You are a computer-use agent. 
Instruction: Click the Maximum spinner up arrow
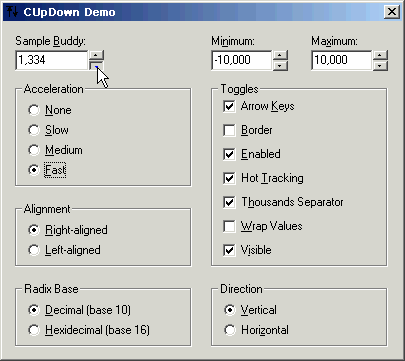(380, 55)
